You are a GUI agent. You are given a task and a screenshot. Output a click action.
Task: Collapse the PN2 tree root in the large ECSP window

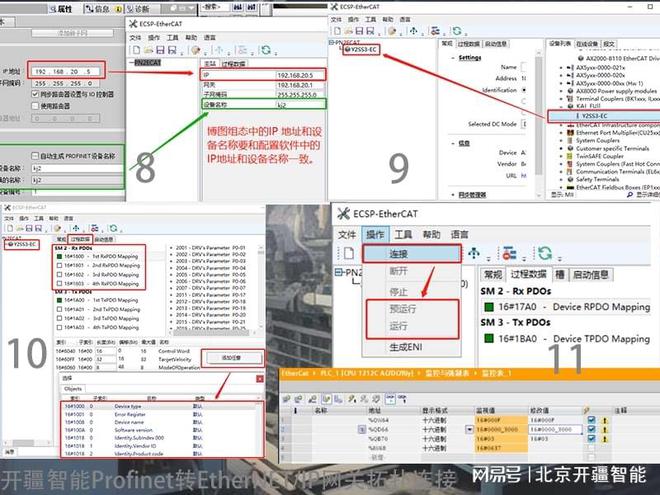tap(338, 272)
